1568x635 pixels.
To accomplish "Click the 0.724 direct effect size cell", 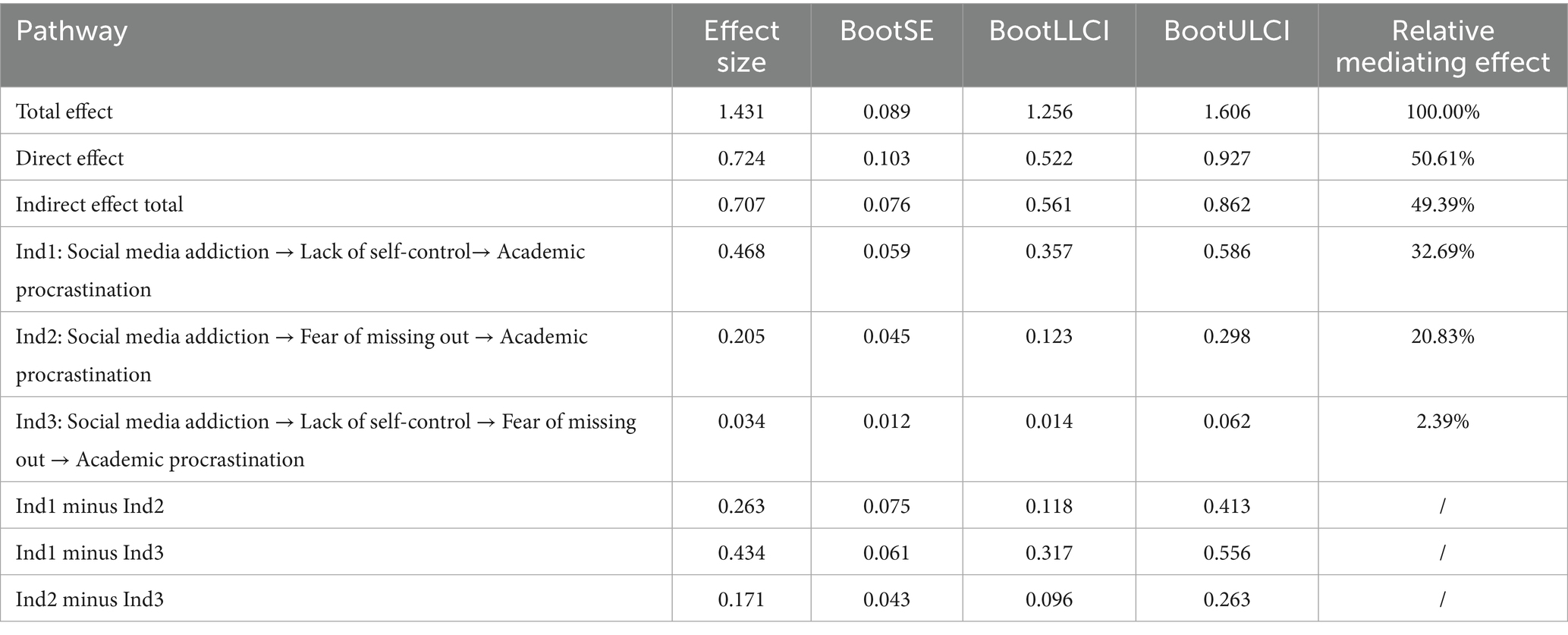I will (x=741, y=158).
